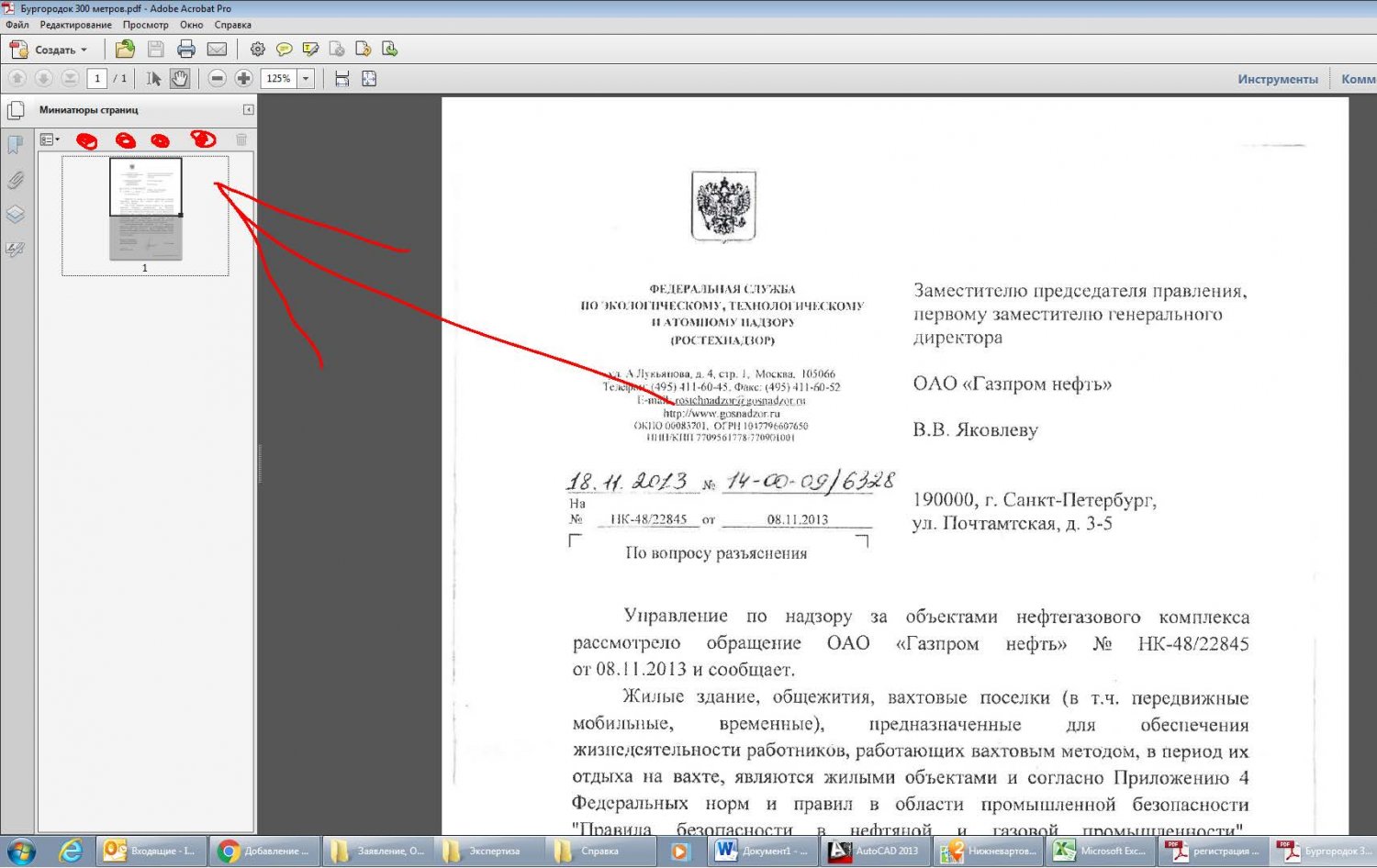Open the Экспертиза folder in taskbar

(490, 851)
